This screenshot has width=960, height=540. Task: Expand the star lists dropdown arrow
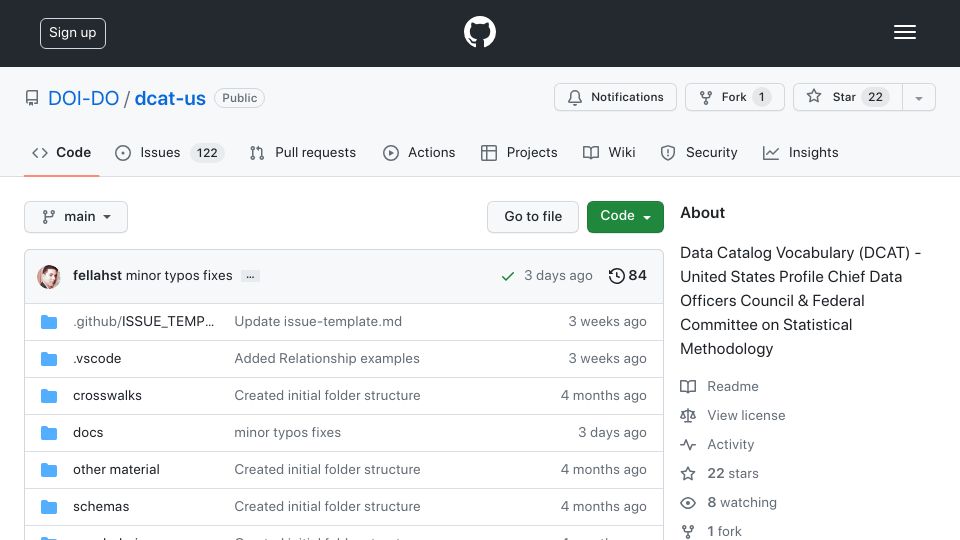[919, 97]
